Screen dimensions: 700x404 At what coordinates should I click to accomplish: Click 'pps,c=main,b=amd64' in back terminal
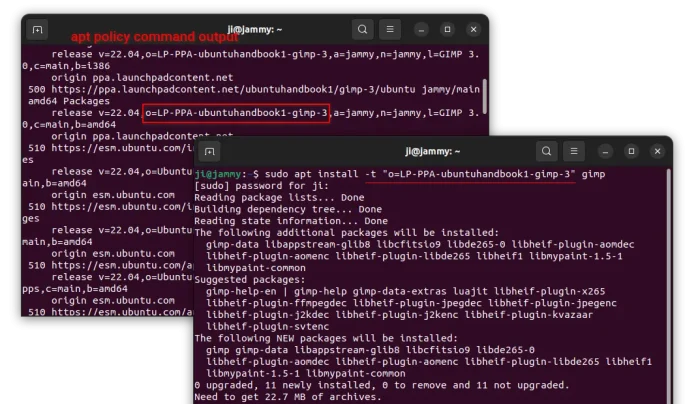[x=75, y=289]
